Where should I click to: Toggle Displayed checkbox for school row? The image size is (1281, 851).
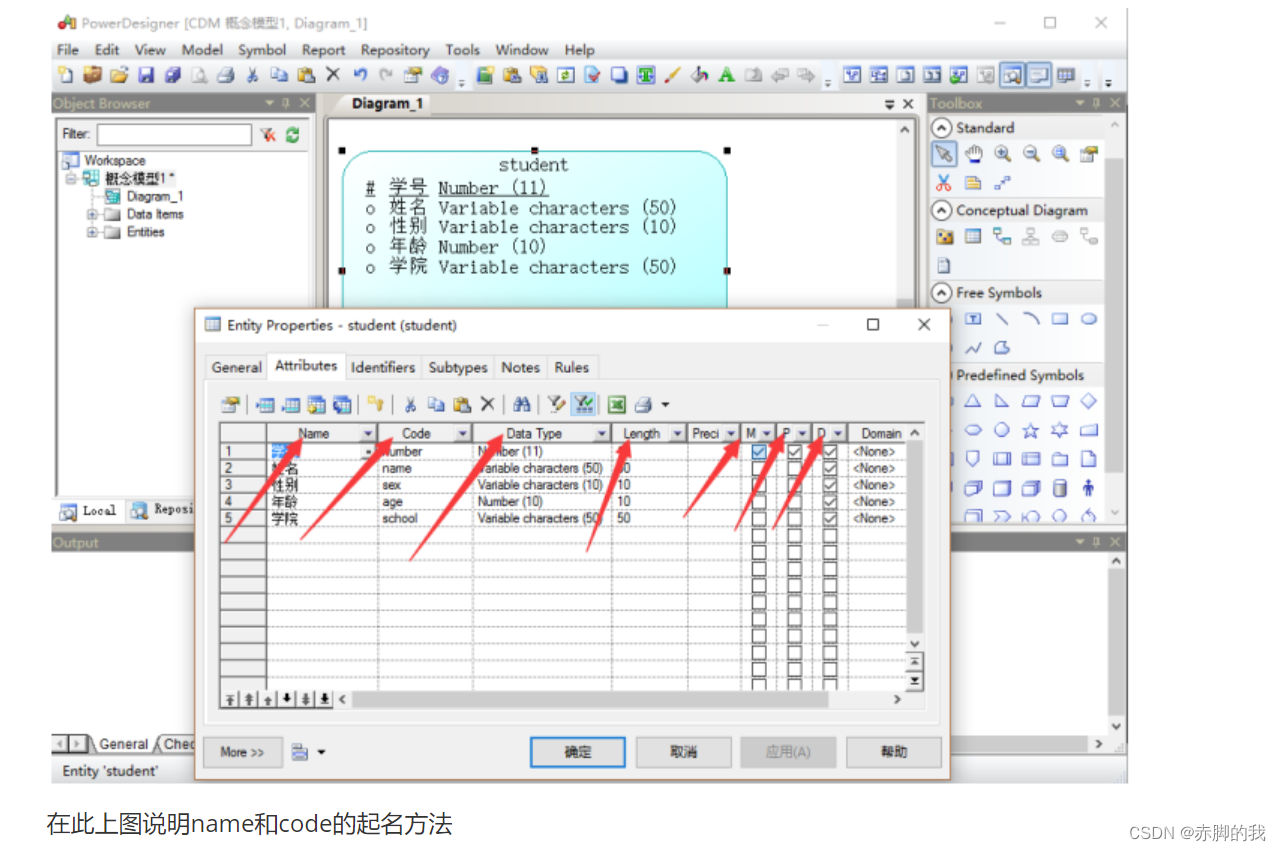830,519
